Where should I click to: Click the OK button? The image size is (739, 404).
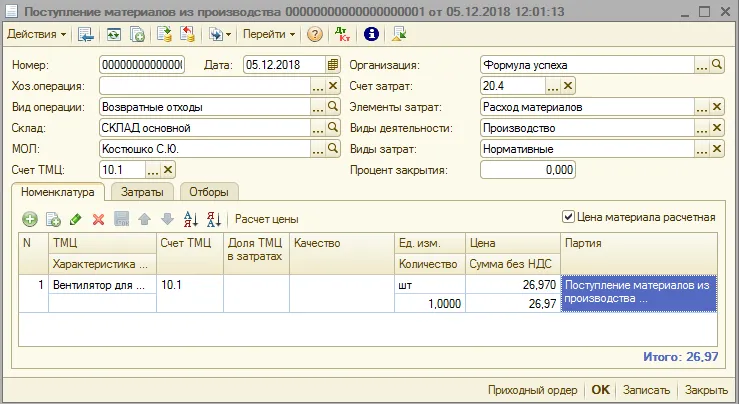(600, 390)
